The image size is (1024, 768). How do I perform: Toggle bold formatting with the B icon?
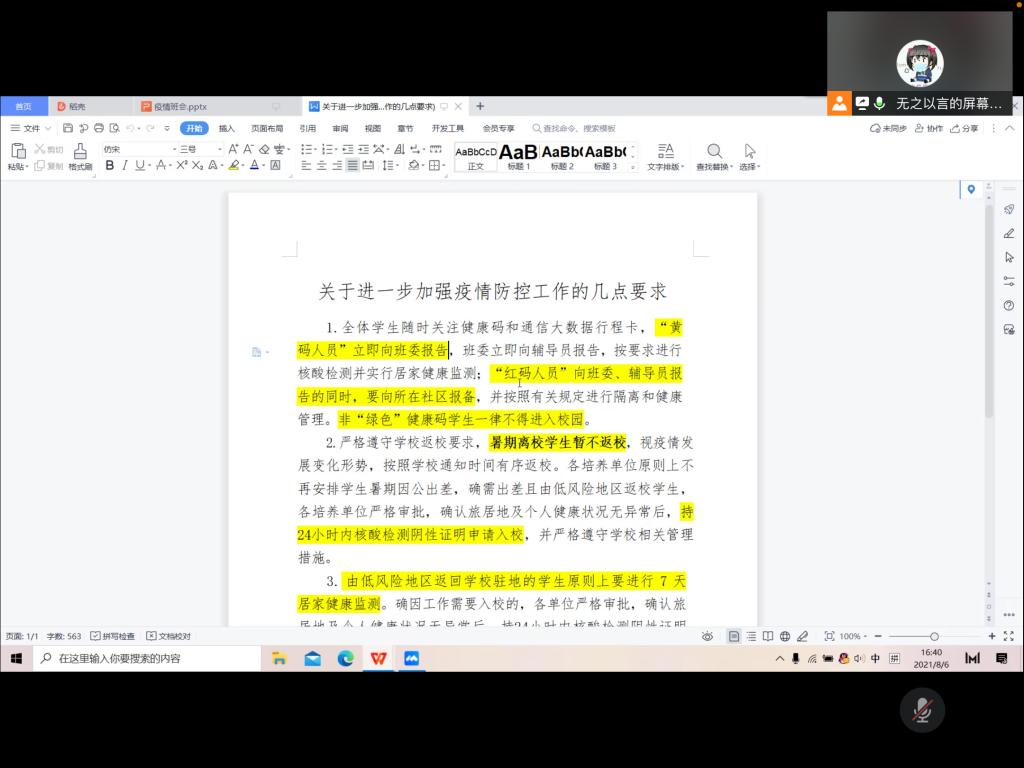point(110,166)
